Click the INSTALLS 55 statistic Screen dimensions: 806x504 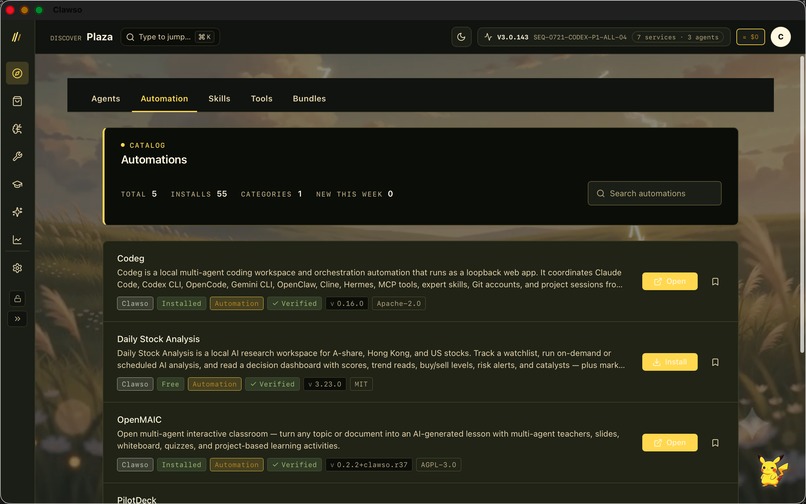199,194
